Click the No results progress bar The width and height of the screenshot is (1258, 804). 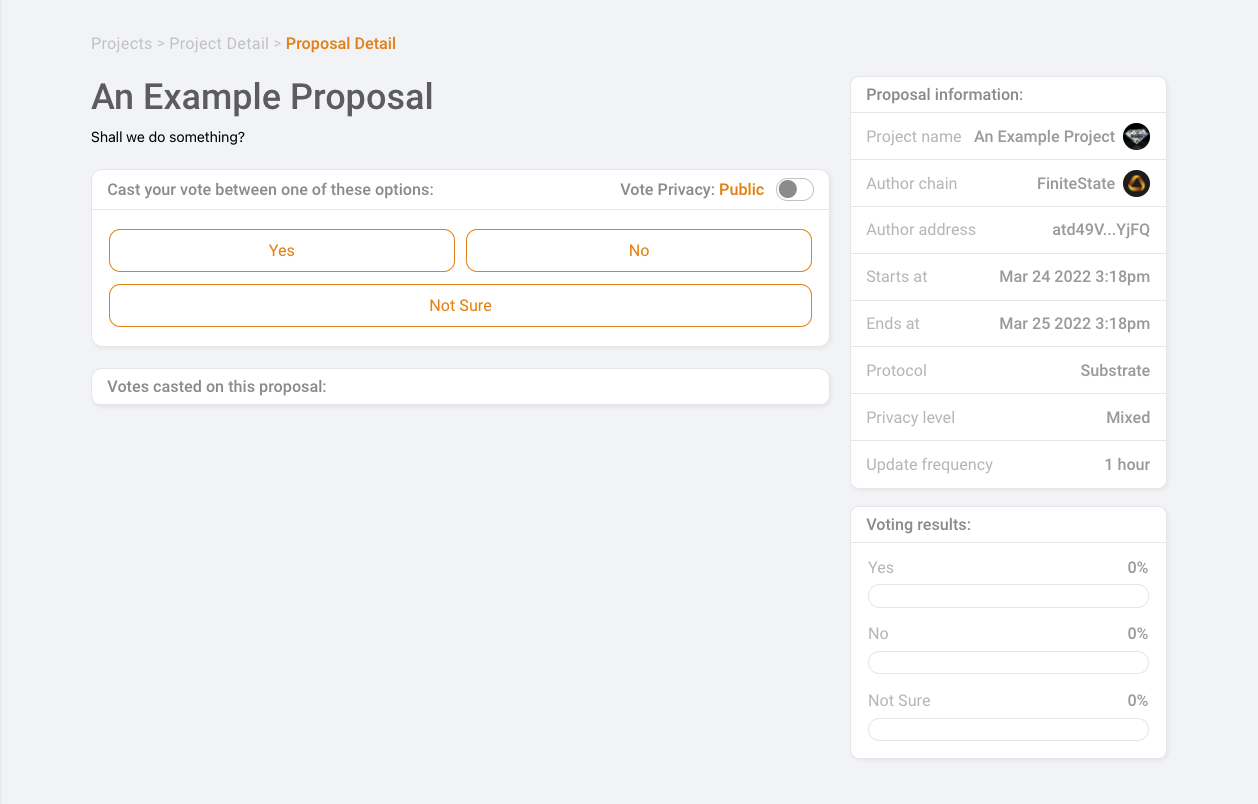point(1008,663)
